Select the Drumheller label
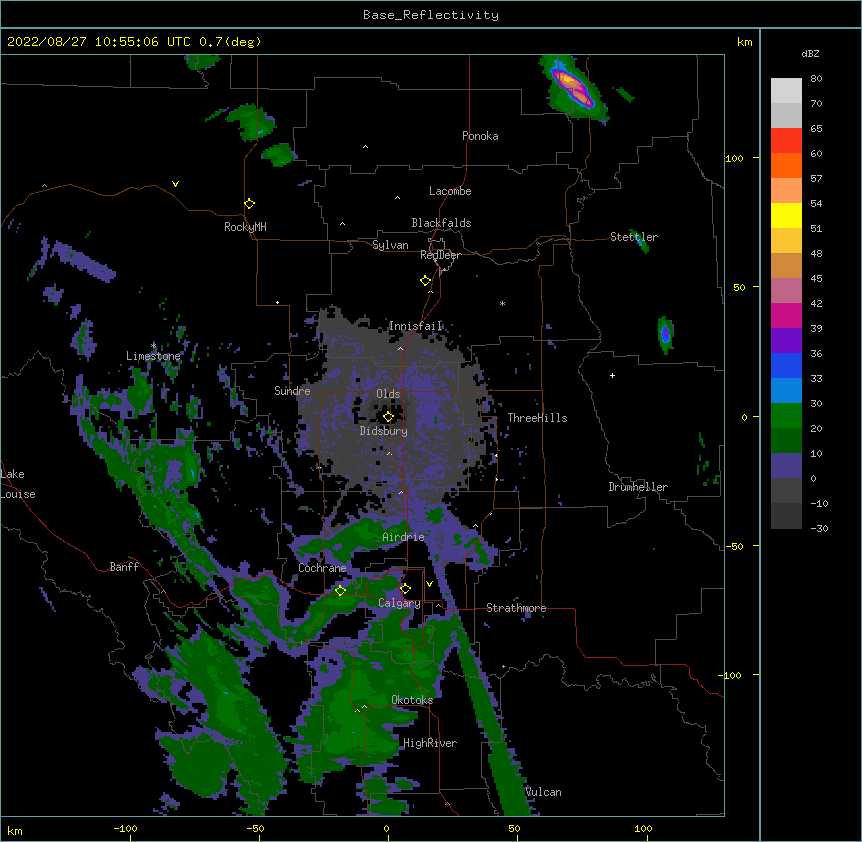The height and width of the screenshot is (842, 862). point(638,487)
